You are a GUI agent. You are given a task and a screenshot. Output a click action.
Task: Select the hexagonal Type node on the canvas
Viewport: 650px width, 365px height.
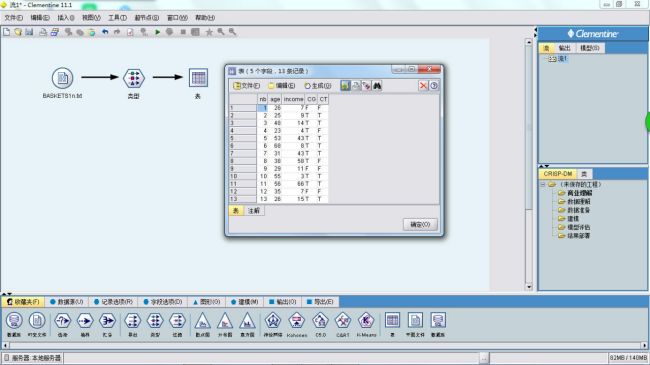point(133,78)
